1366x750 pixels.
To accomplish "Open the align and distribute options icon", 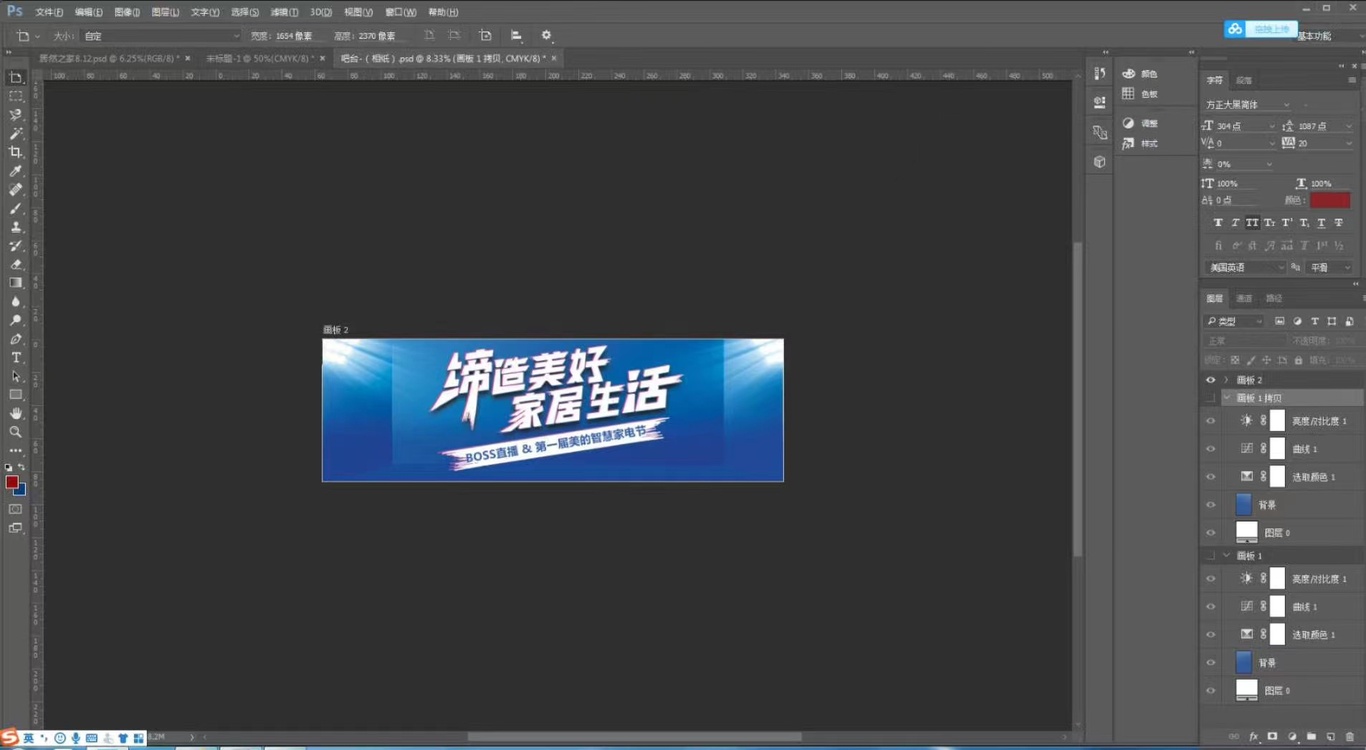I will tap(516, 35).
